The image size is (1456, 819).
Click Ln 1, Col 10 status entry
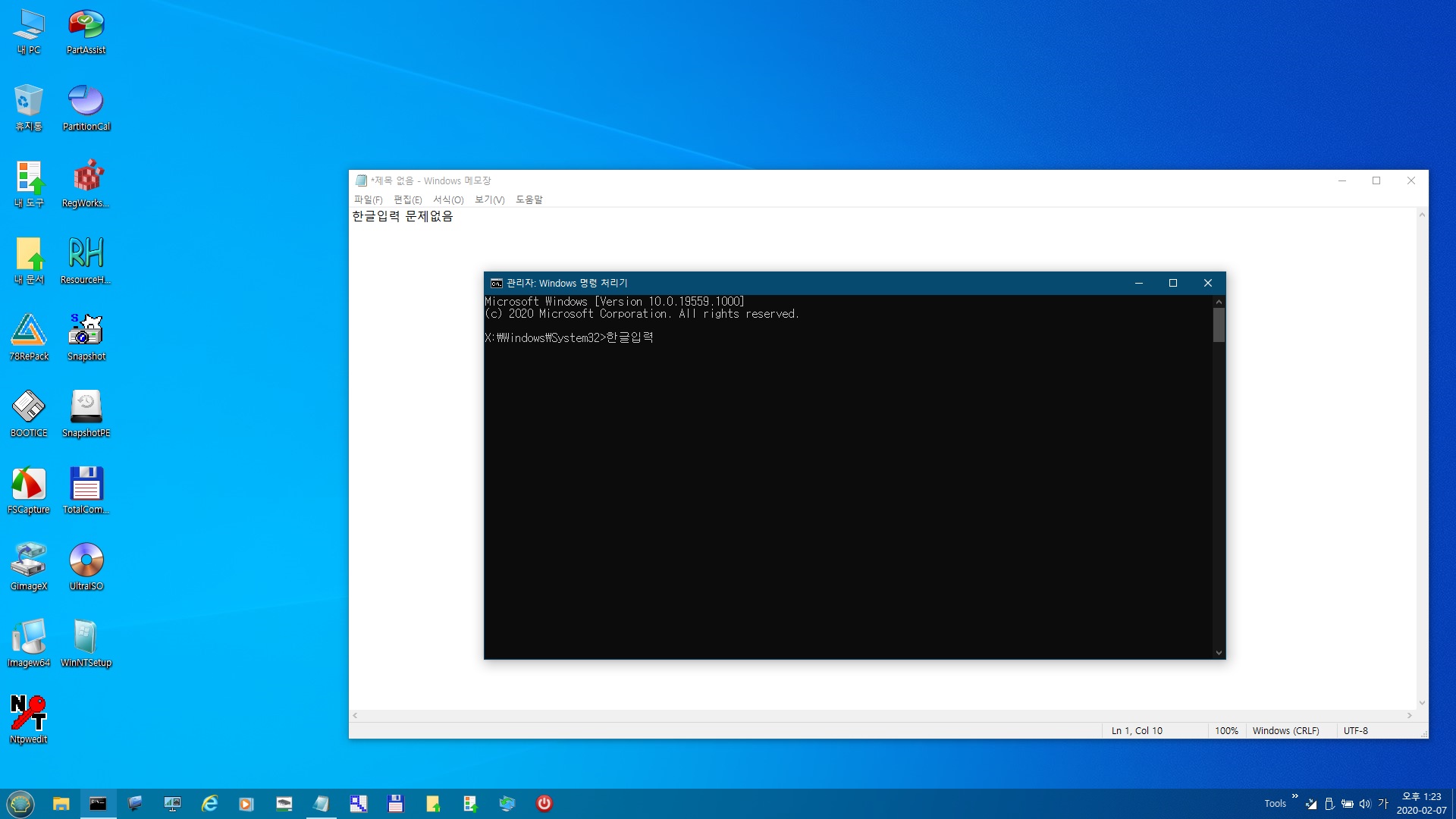[x=1137, y=731]
